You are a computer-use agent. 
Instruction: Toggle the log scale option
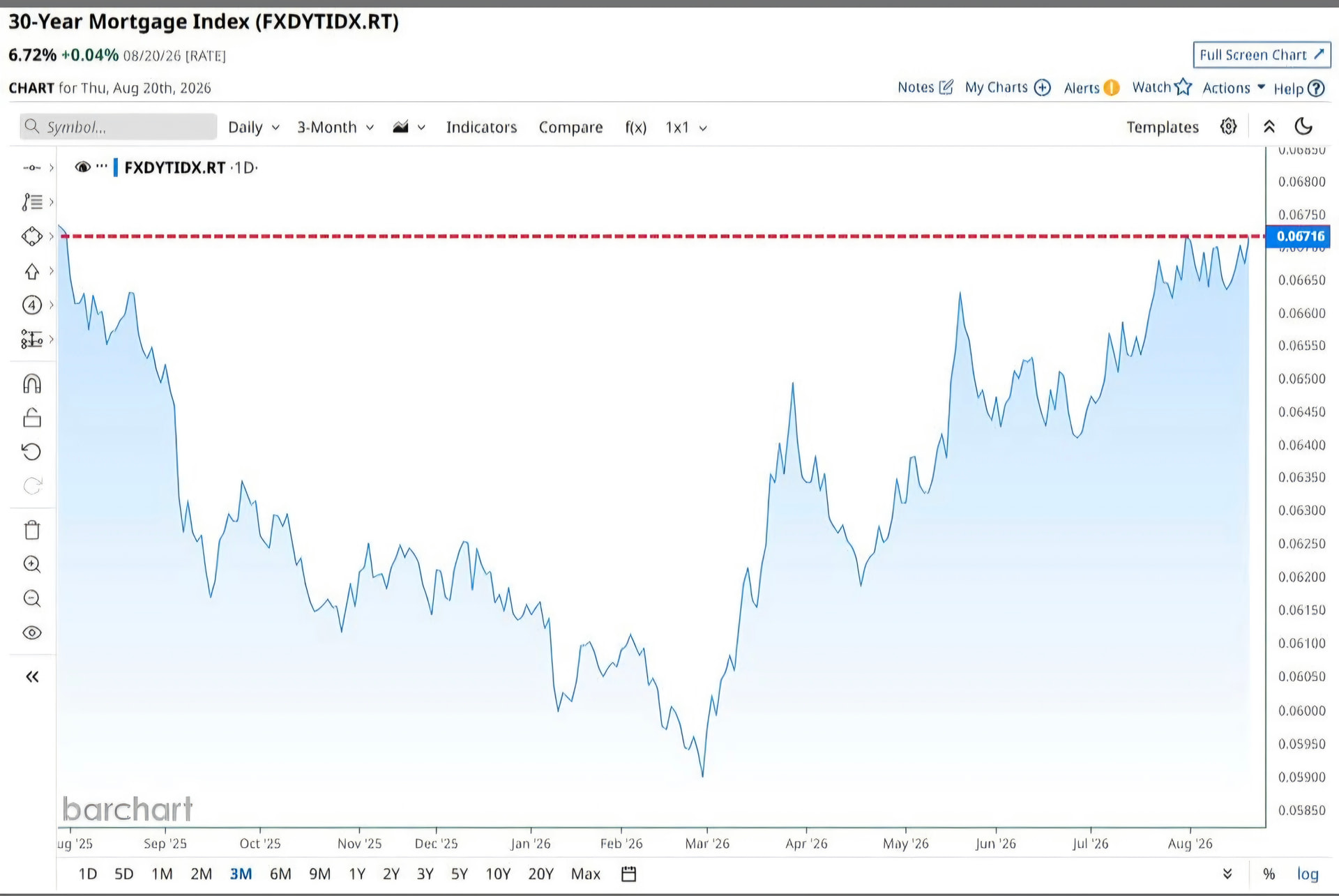[1308, 874]
